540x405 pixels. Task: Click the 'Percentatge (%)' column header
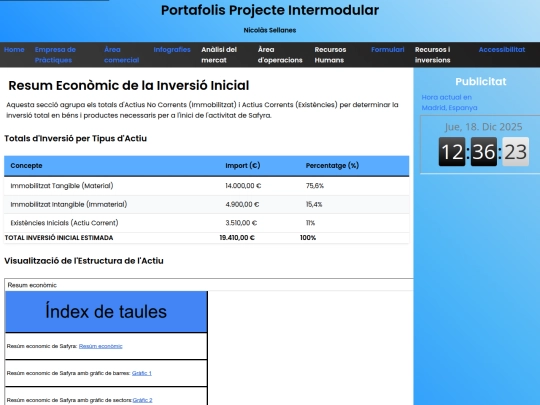pos(332,166)
